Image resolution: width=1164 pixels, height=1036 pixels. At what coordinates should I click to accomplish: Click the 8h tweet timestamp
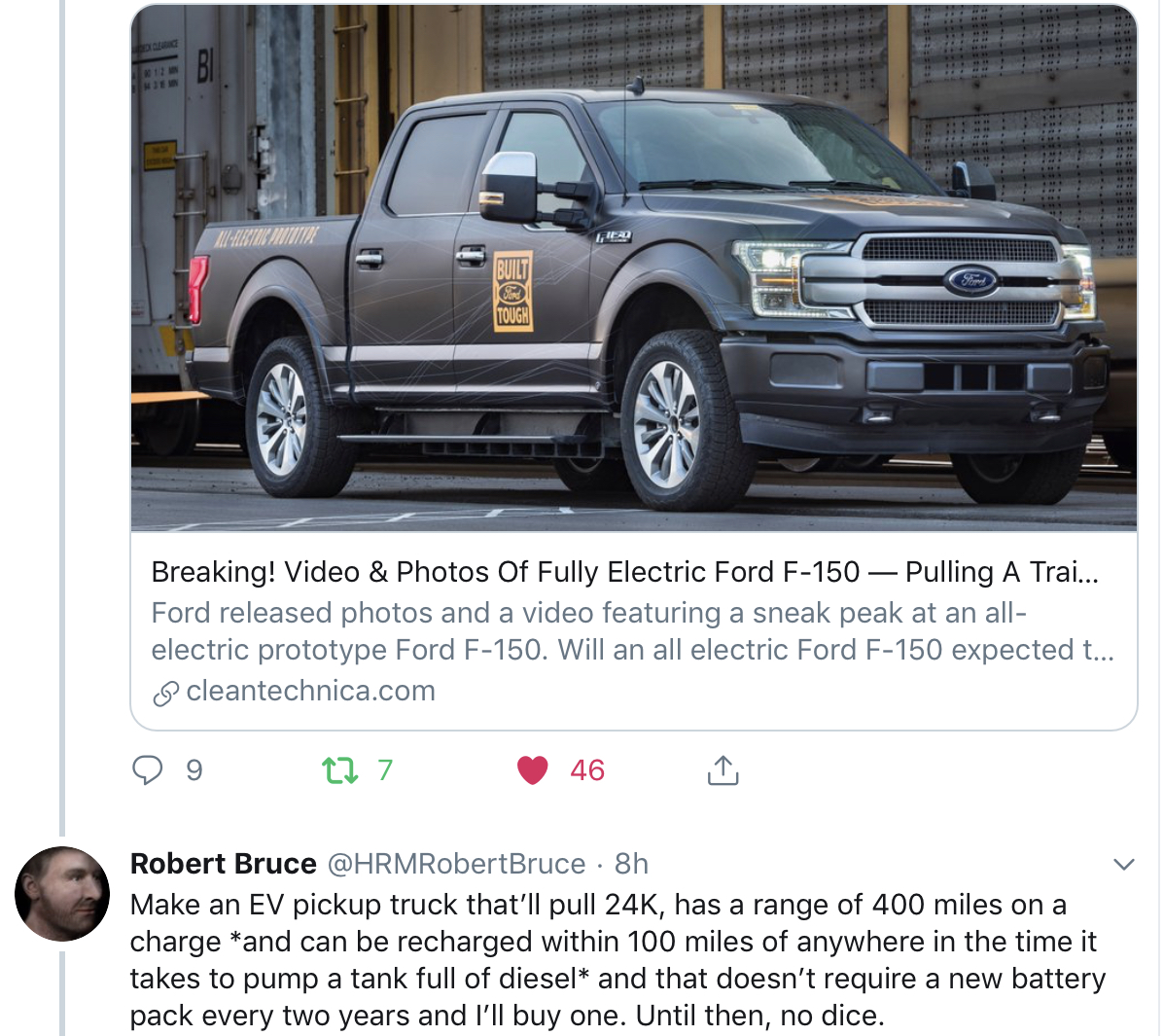click(631, 864)
